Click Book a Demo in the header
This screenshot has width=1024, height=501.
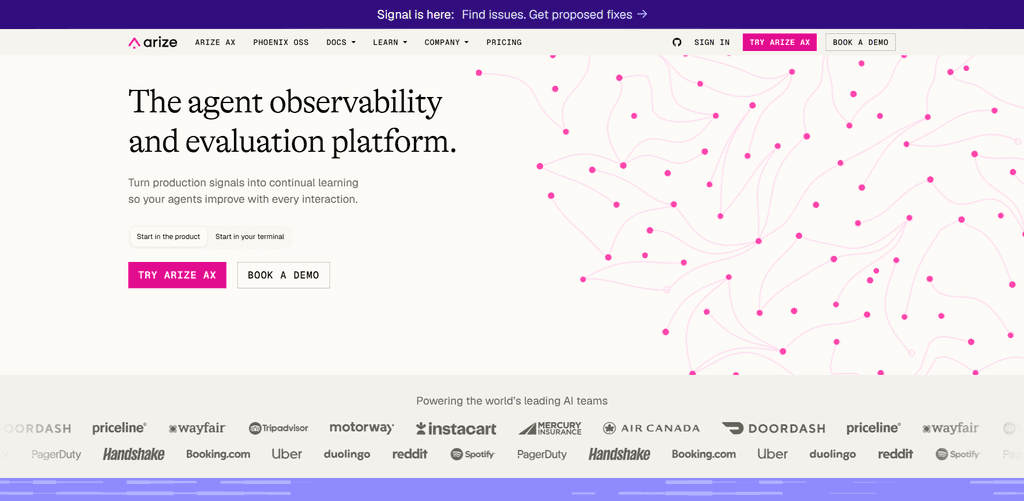pos(860,42)
